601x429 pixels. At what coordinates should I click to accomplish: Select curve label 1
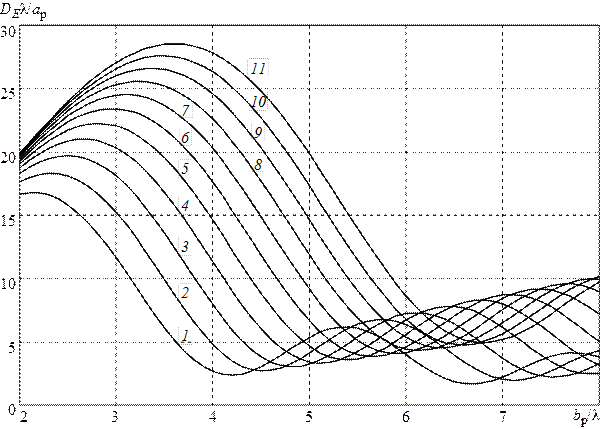[x=185, y=336]
